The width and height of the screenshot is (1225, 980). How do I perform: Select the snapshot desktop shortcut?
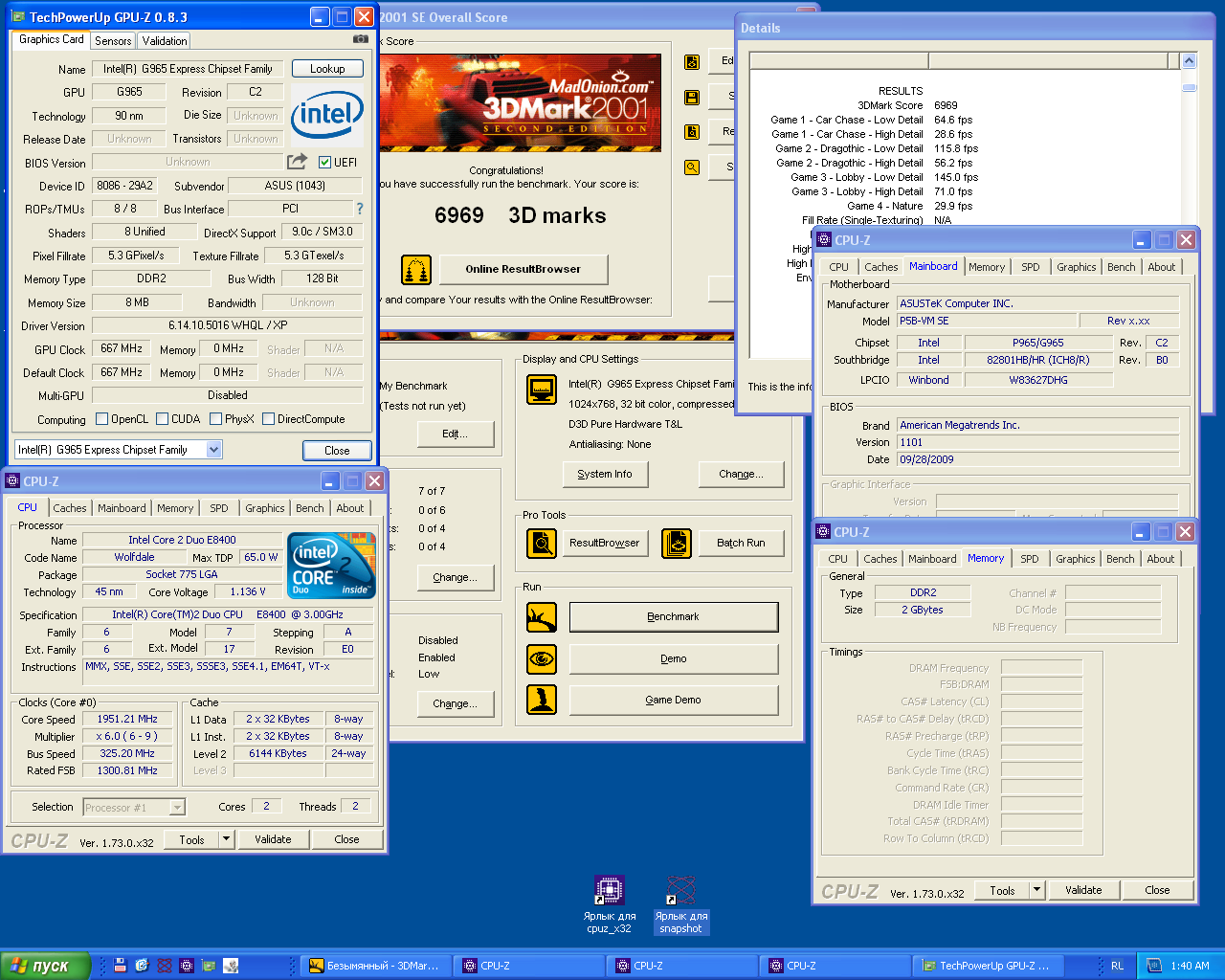tap(680, 903)
